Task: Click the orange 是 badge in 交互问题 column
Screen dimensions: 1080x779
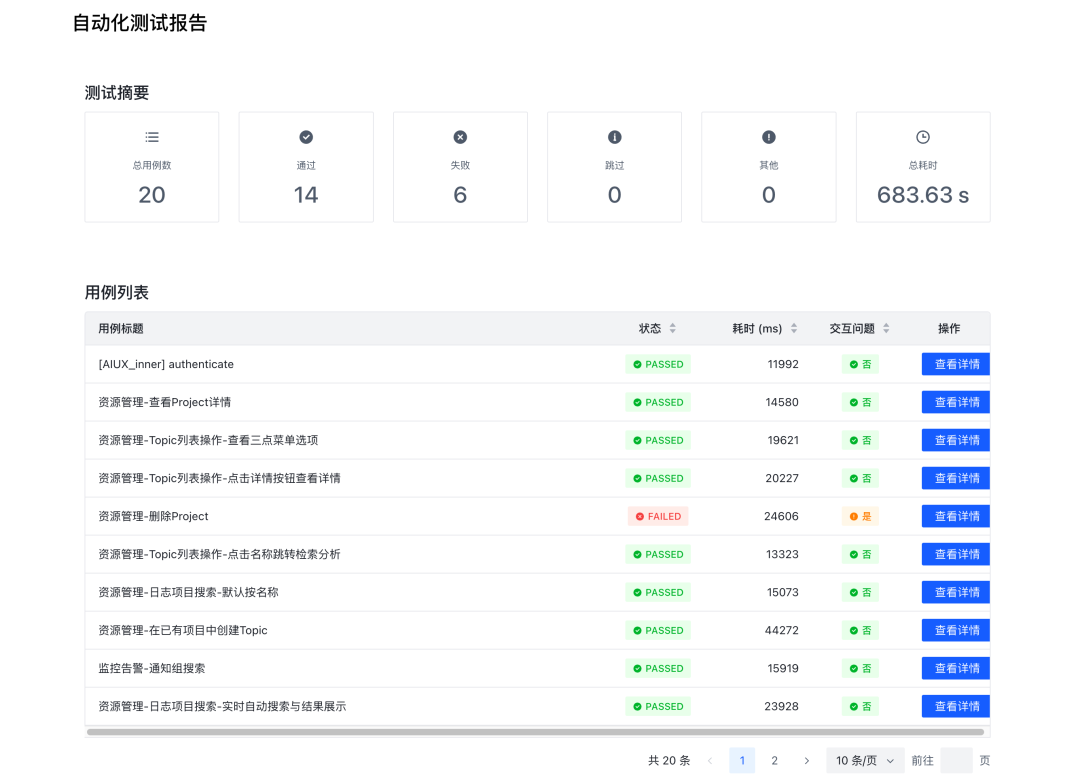Action: pos(860,517)
